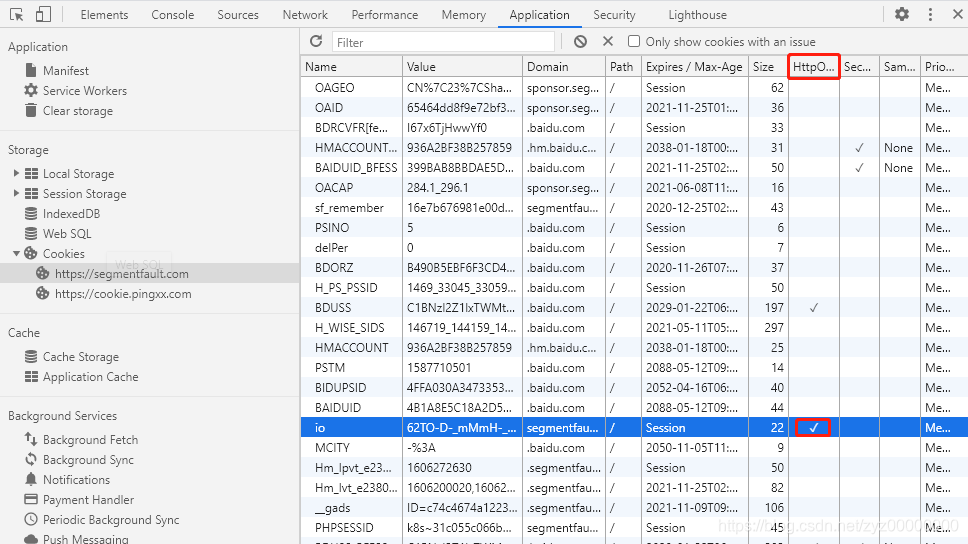This screenshot has height=544, width=968.
Task: Select the PHPSESSID cookie row
Action: tap(634, 528)
